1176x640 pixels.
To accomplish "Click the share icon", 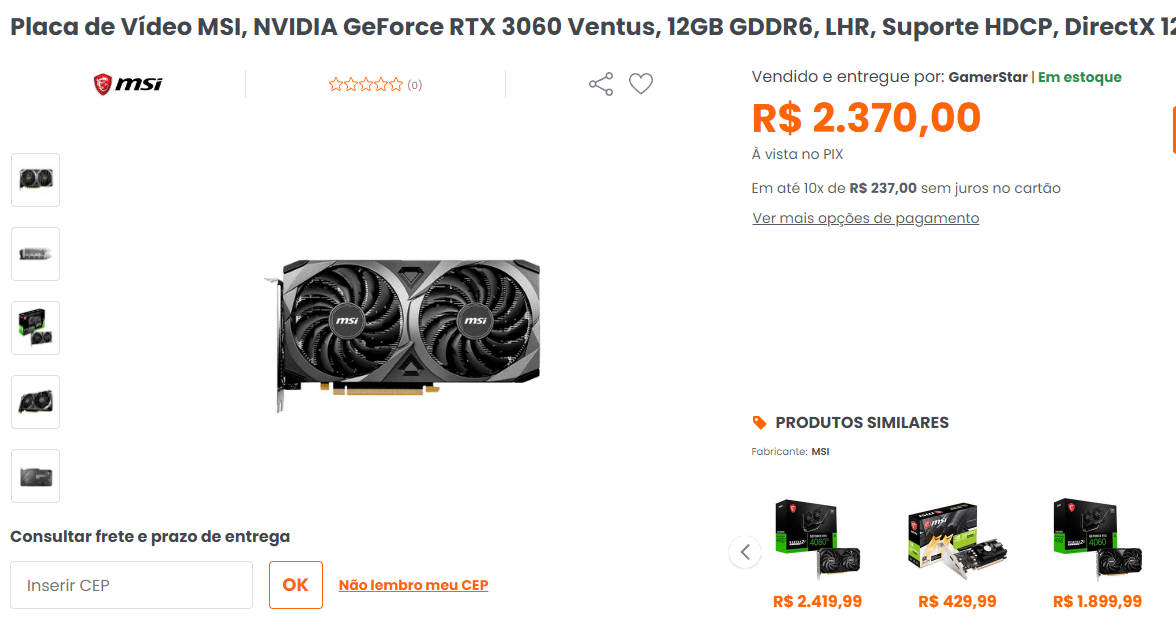I will point(601,84).
